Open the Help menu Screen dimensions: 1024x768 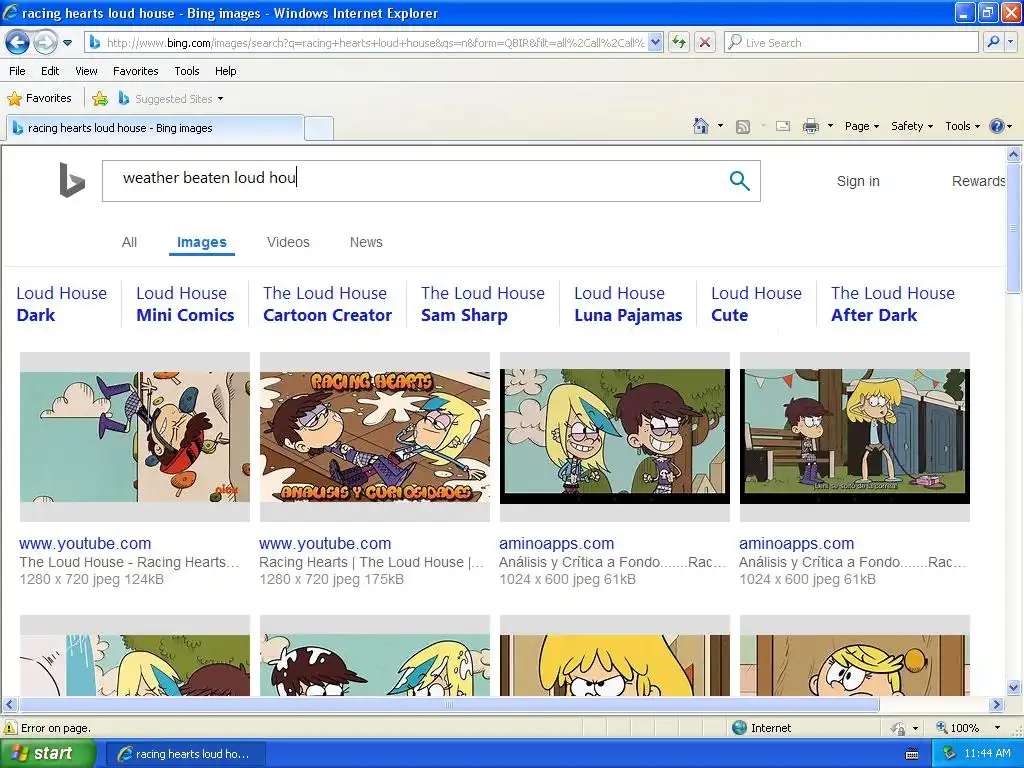click(x=225, y=71)
